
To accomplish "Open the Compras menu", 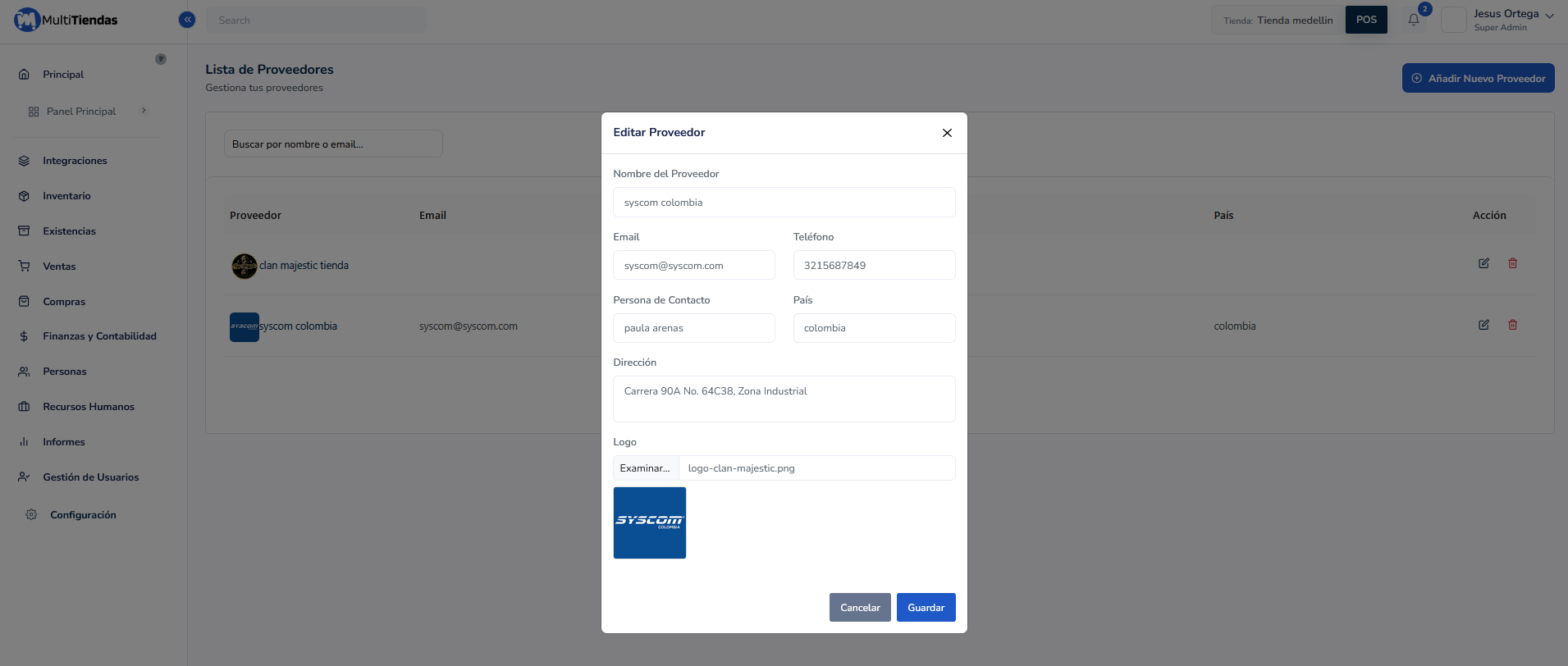I will click(x=64, y=302).
